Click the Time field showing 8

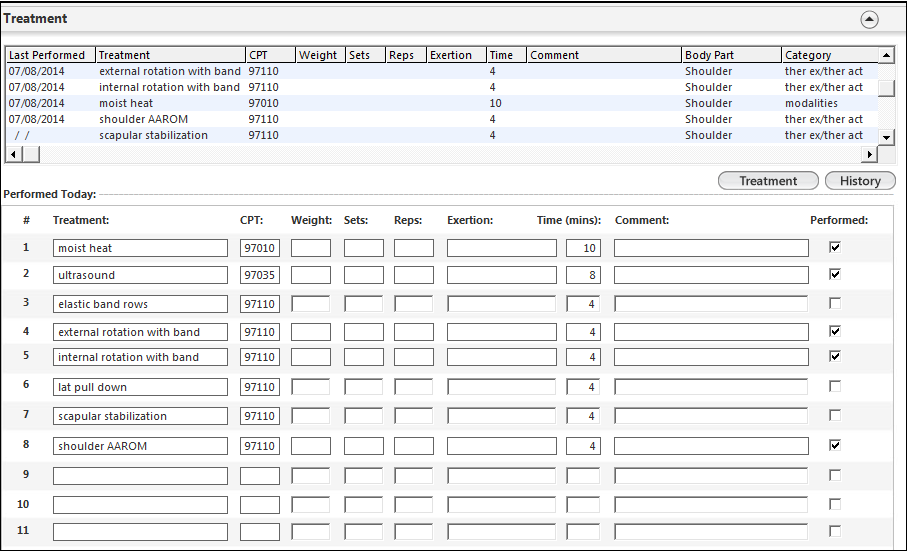point(583,275)
